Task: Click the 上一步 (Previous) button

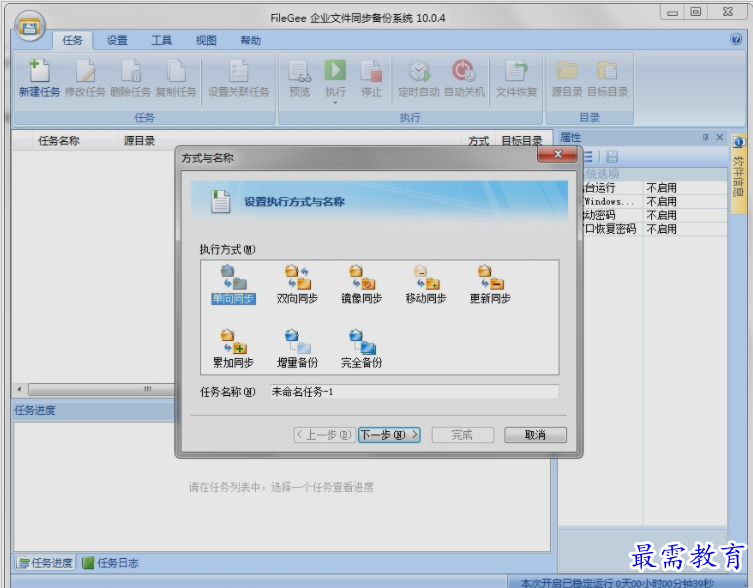Action: [324, 435]
